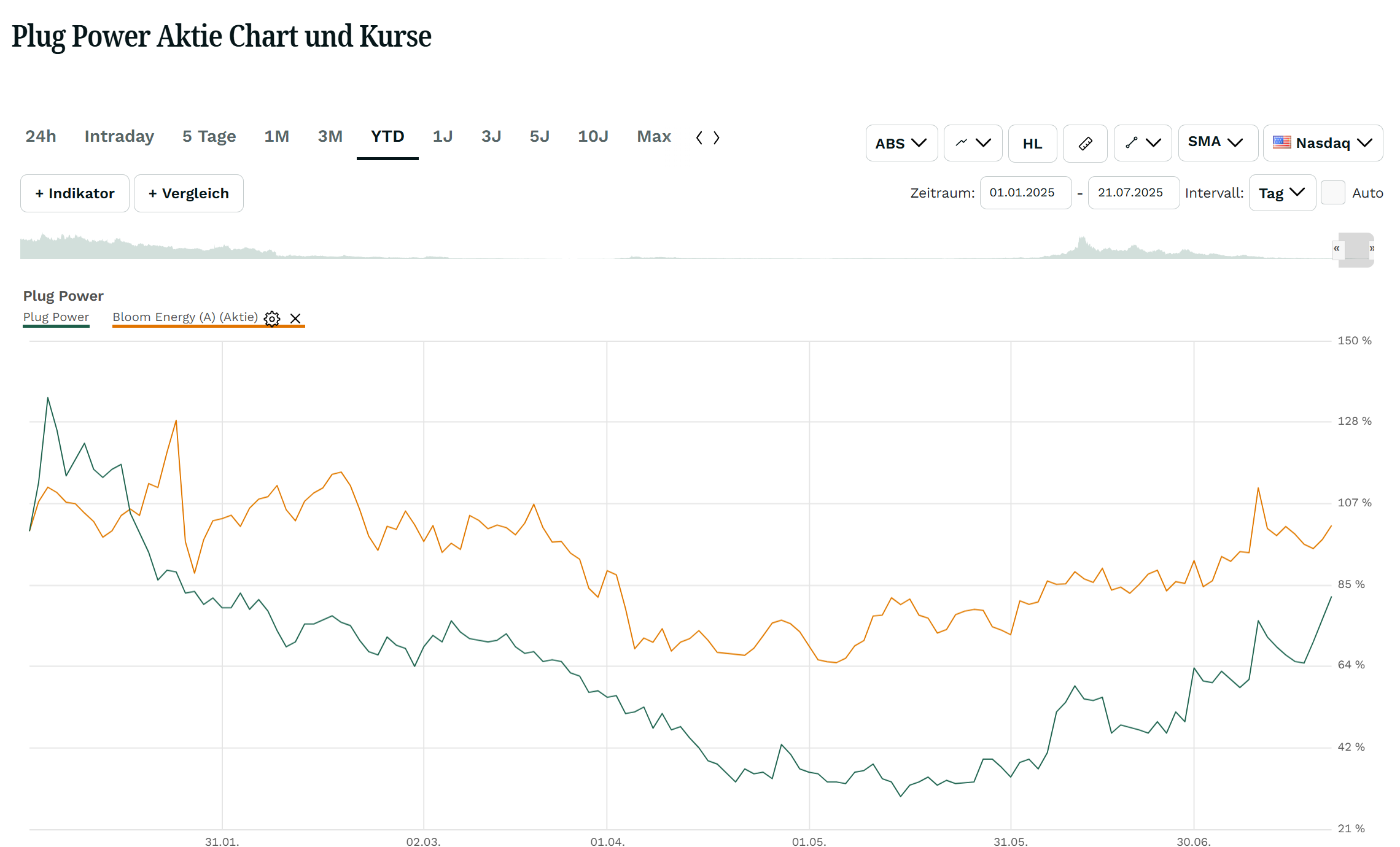Open the Nasdaq exchange dropdown
This screenshot has width=1400, height=847.
click(1323, 143)
